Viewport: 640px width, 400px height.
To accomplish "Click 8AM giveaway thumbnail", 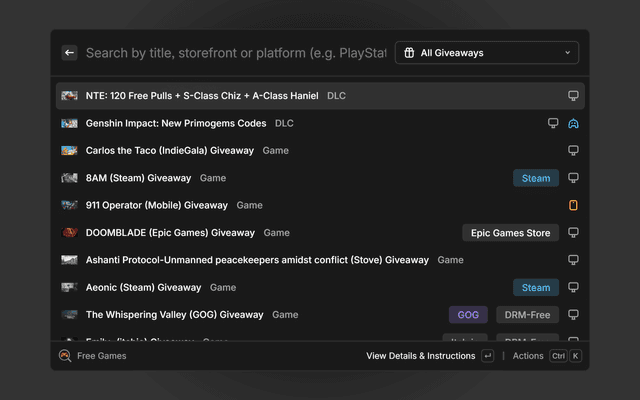I will (69, 178).
